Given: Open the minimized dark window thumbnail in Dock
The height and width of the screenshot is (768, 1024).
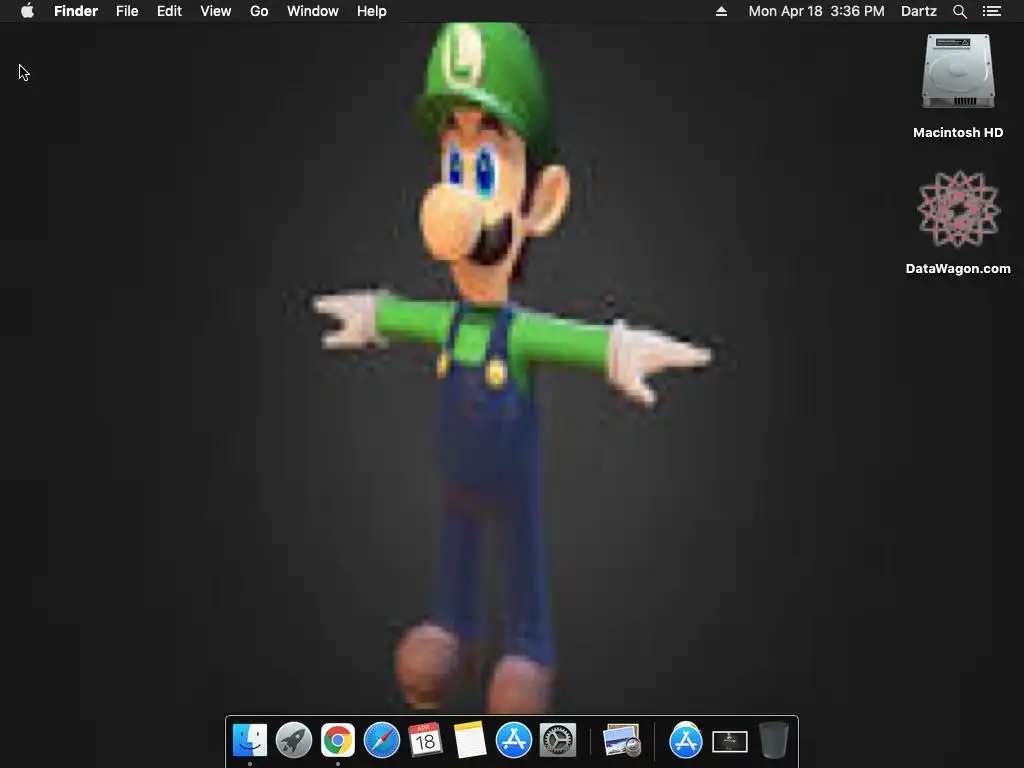Looking at the screenshot, I should pos(729,742).
